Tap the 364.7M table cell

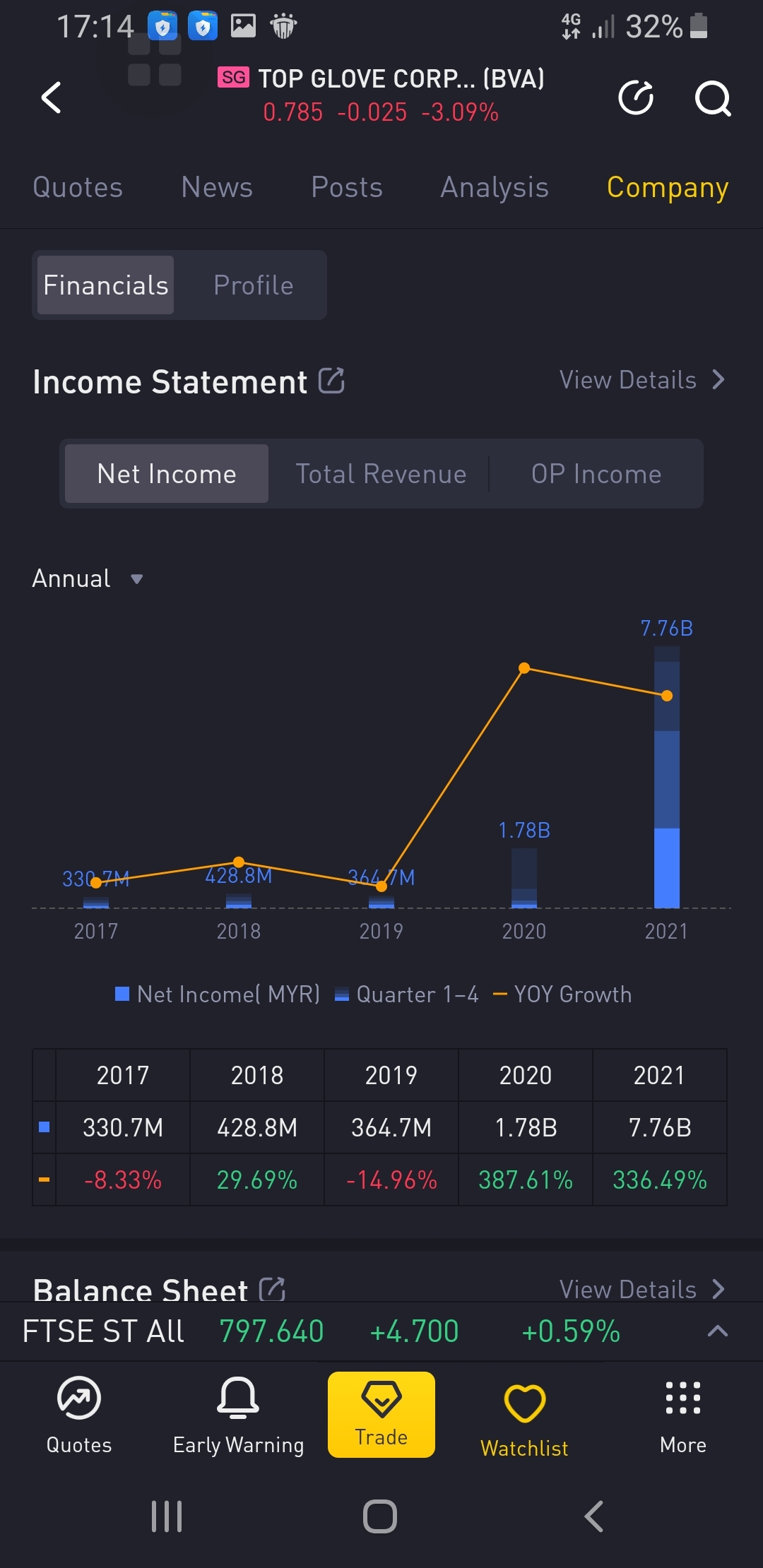tap(391, 1127)
